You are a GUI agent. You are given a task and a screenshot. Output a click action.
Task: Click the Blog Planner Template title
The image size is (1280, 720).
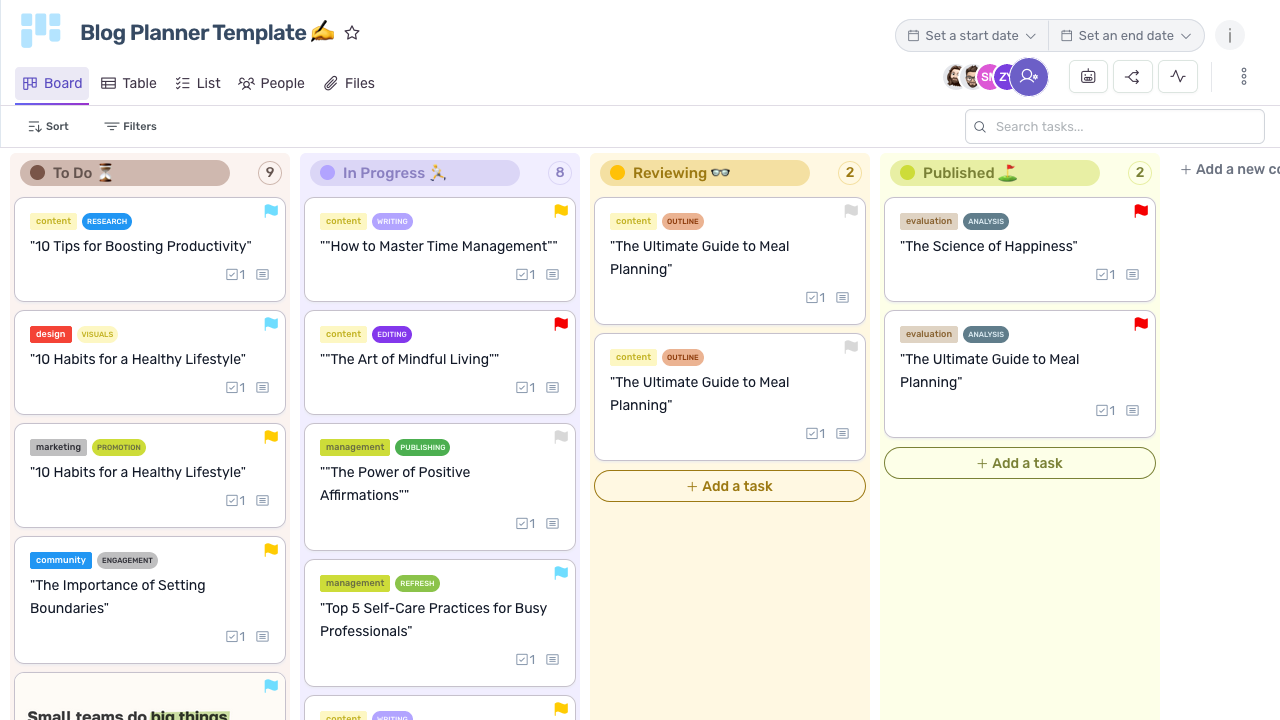pyautogui.click(x=207, y=33)
